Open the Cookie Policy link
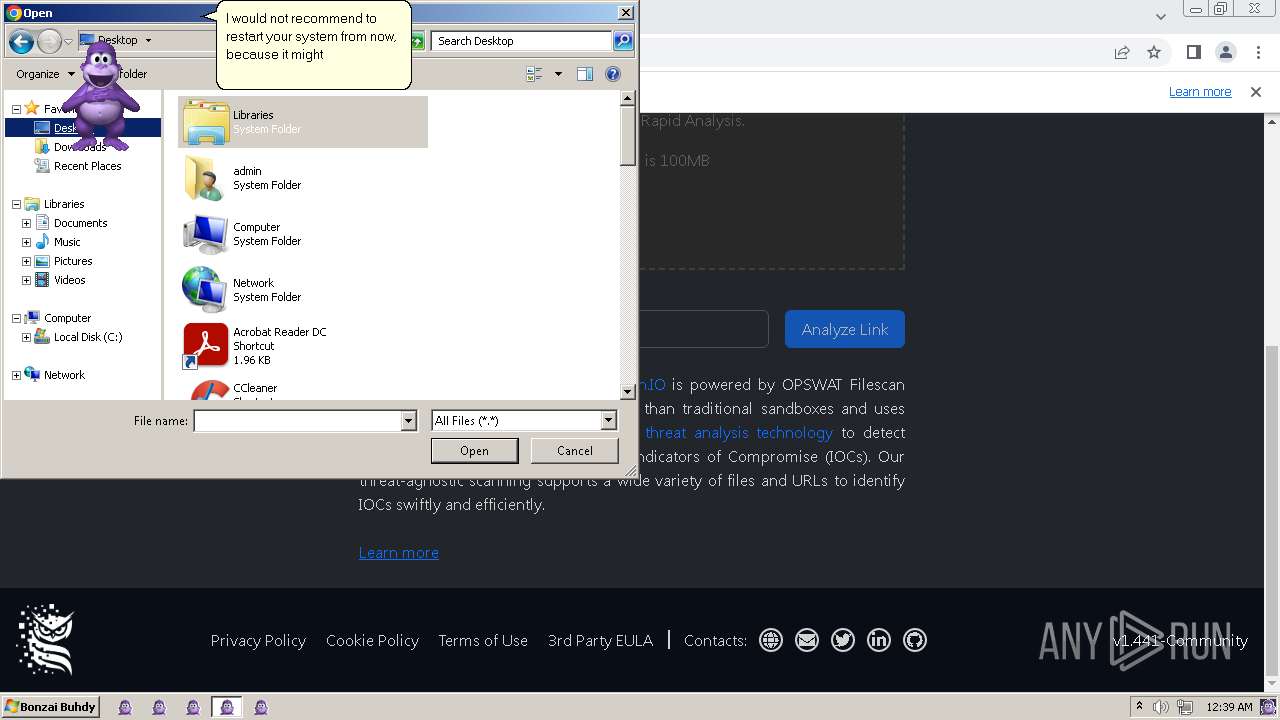 (x=372, y=640)
